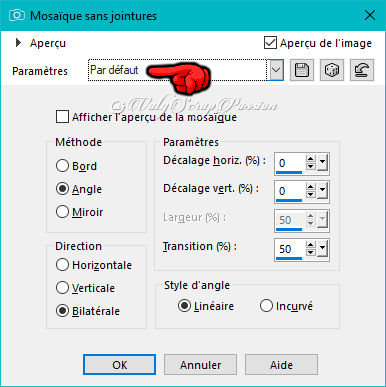Randomize parameters with the dice icon
Image resolution: width=386 pixels, height=387 pixels.
[332, 70]
